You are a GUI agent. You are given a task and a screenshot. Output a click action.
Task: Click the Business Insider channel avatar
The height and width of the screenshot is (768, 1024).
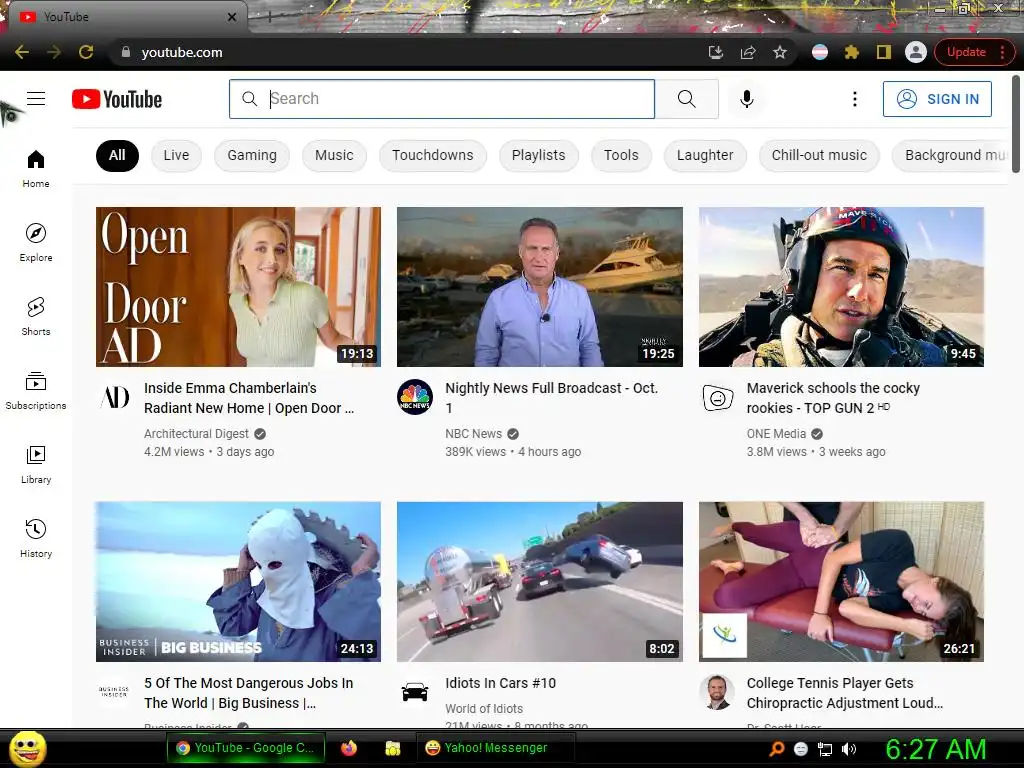pos(114,692)
